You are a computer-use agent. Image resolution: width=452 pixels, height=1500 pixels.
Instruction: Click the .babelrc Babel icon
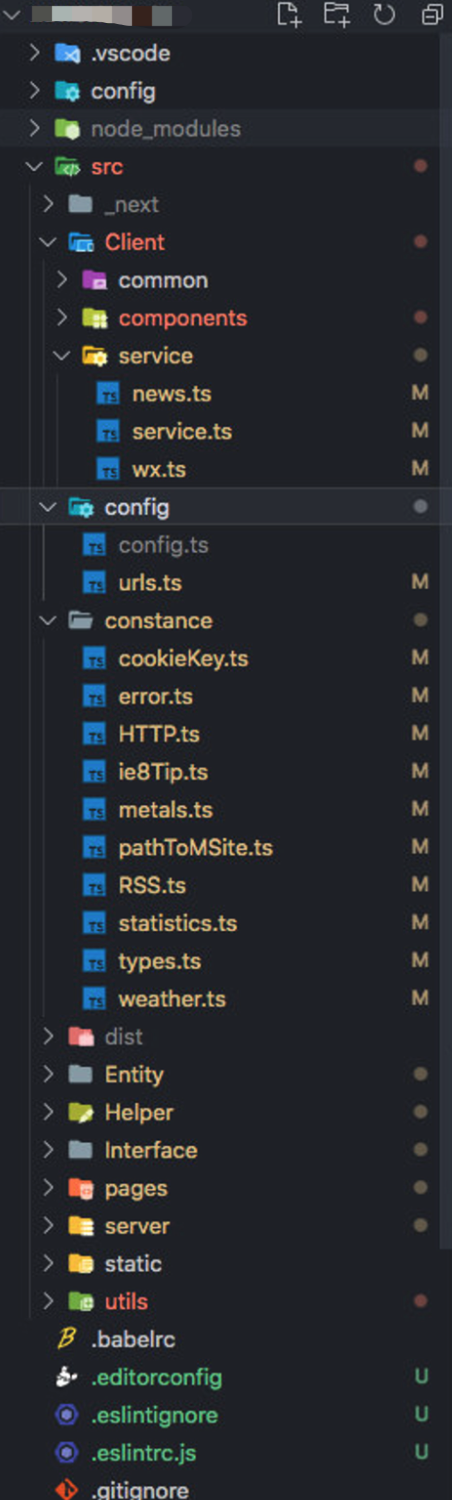(x=67, y=1339)
